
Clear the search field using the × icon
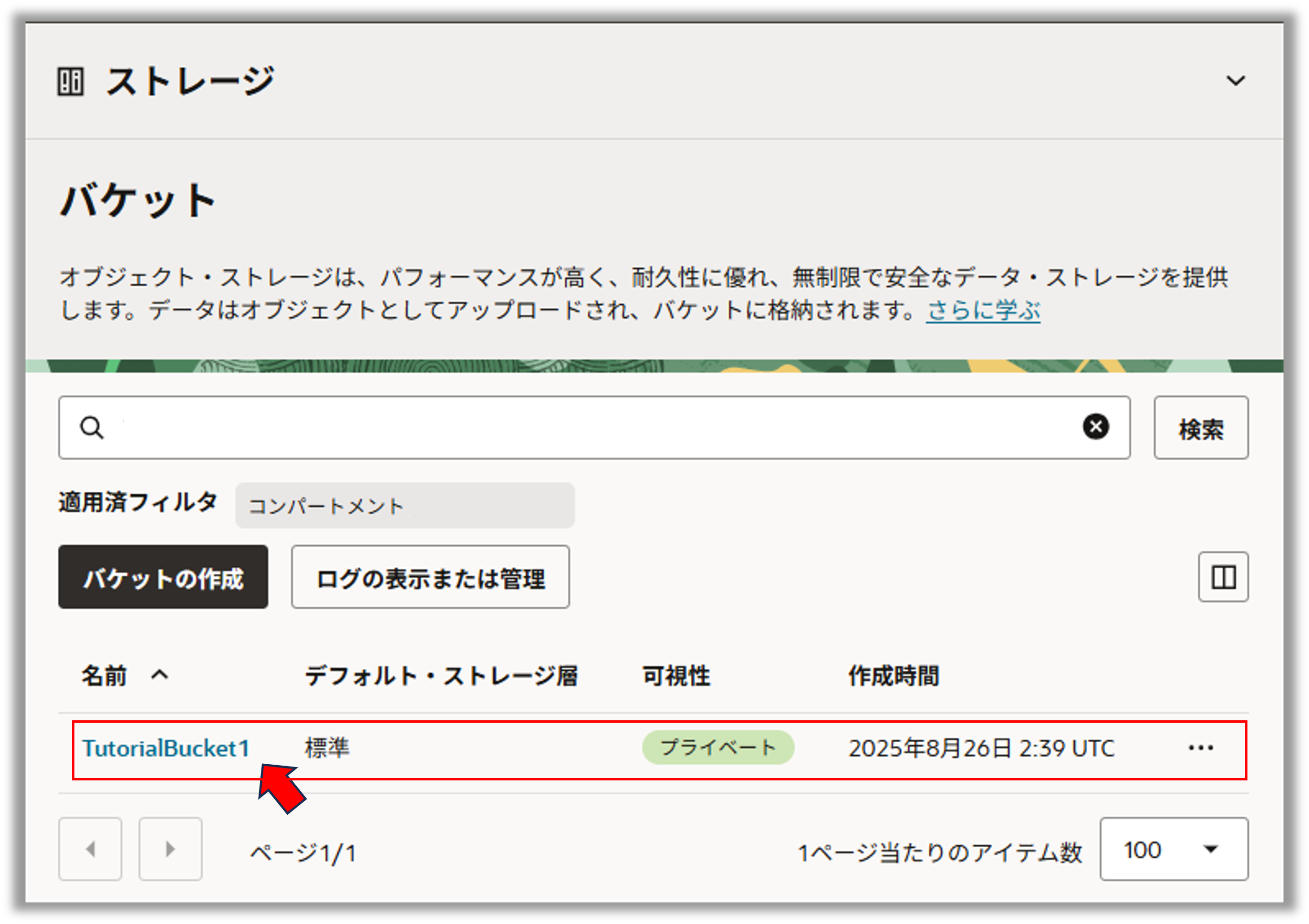pos(1096,427)
